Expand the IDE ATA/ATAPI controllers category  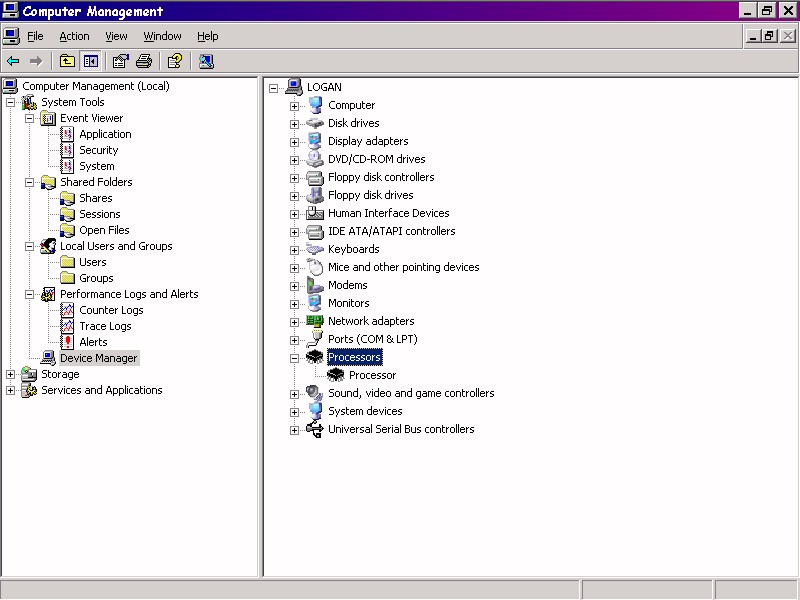pos(294,232)
